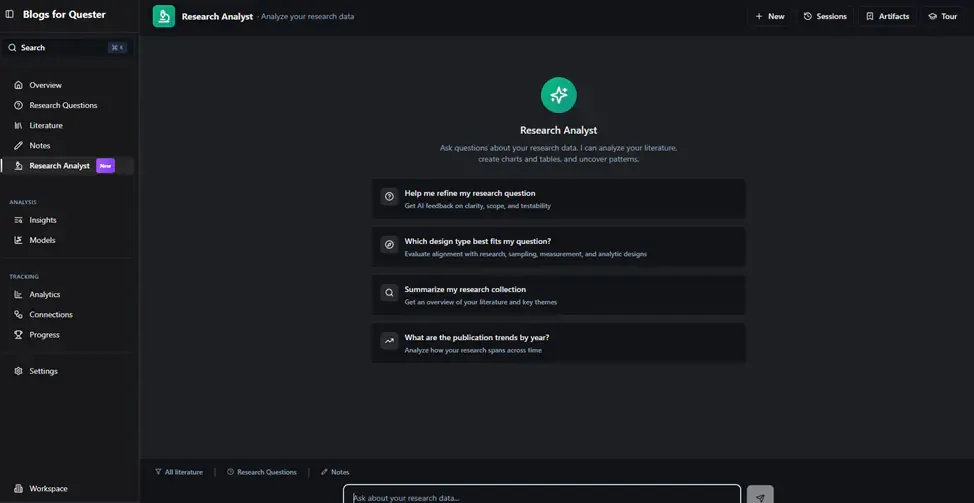
Task: Open the Workspace switcher
Action: click(41, 489)
